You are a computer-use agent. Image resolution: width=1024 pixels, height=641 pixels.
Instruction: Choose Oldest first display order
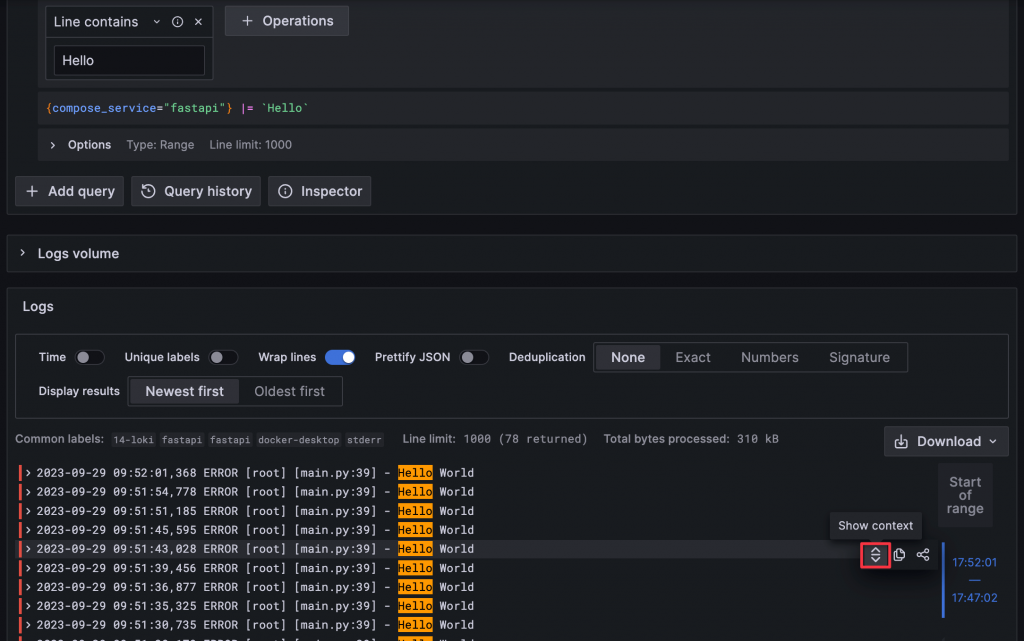point(289,392)
